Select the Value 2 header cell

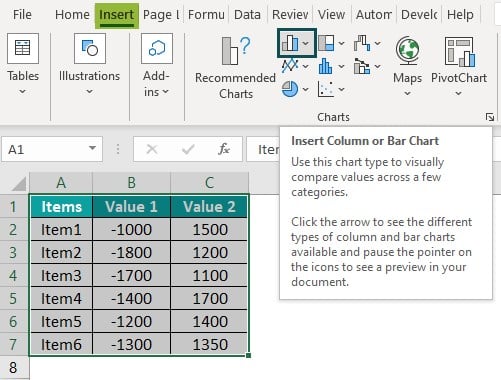[x=209, y=207]
